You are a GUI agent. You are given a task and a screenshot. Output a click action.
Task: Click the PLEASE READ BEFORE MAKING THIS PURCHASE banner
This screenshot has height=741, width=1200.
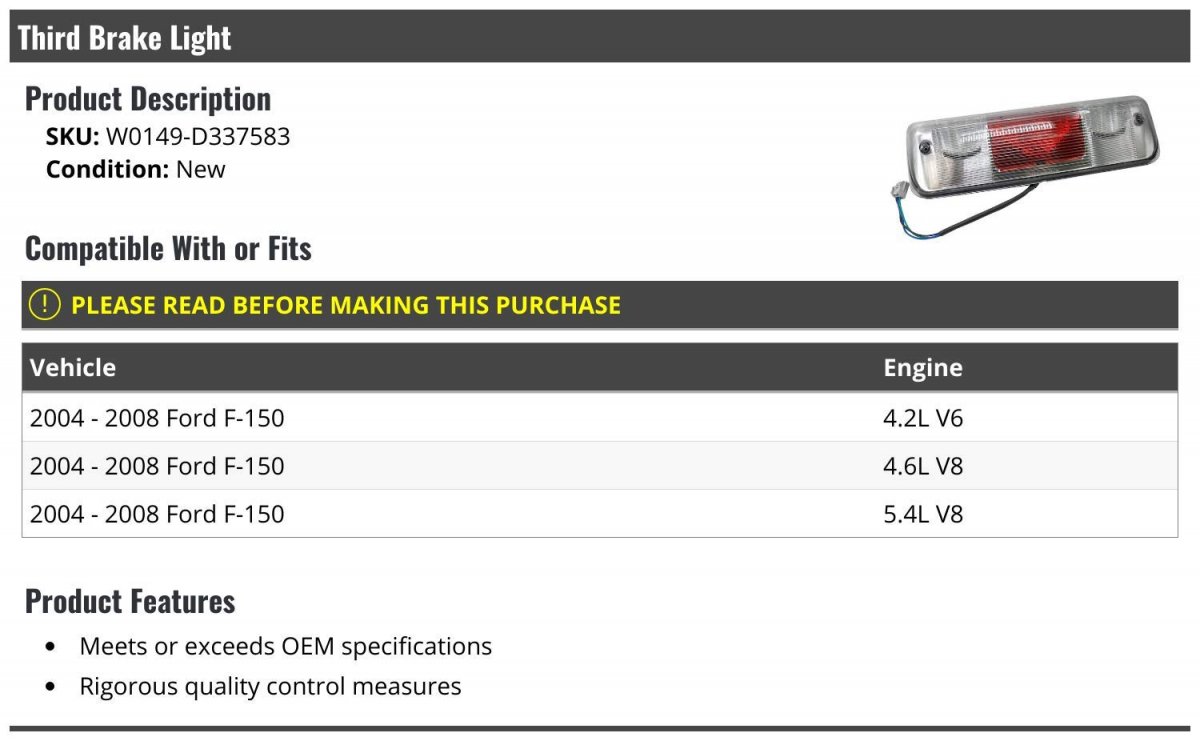[600, 305]
